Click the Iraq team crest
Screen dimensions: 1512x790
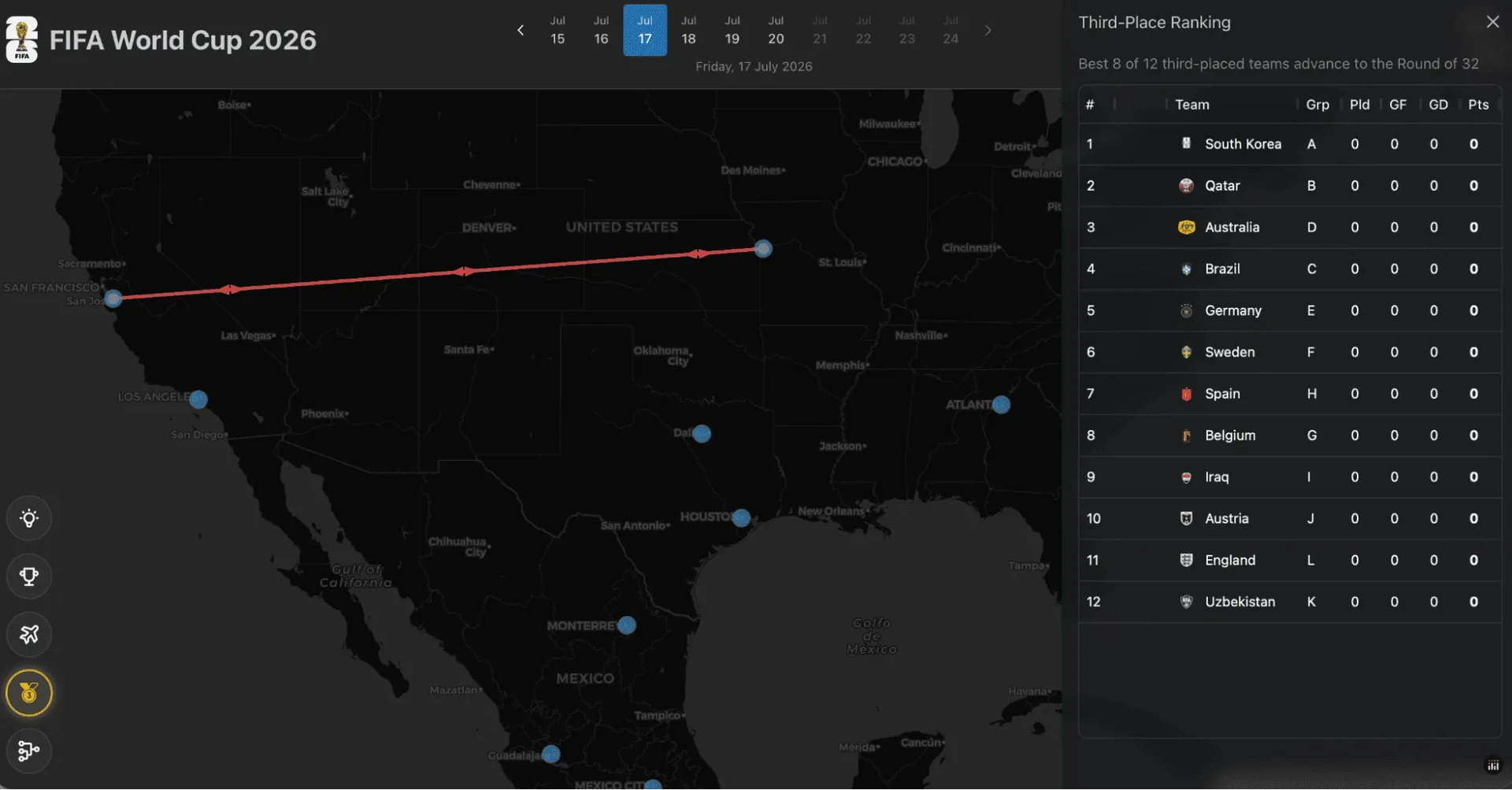click(1186, 477)
